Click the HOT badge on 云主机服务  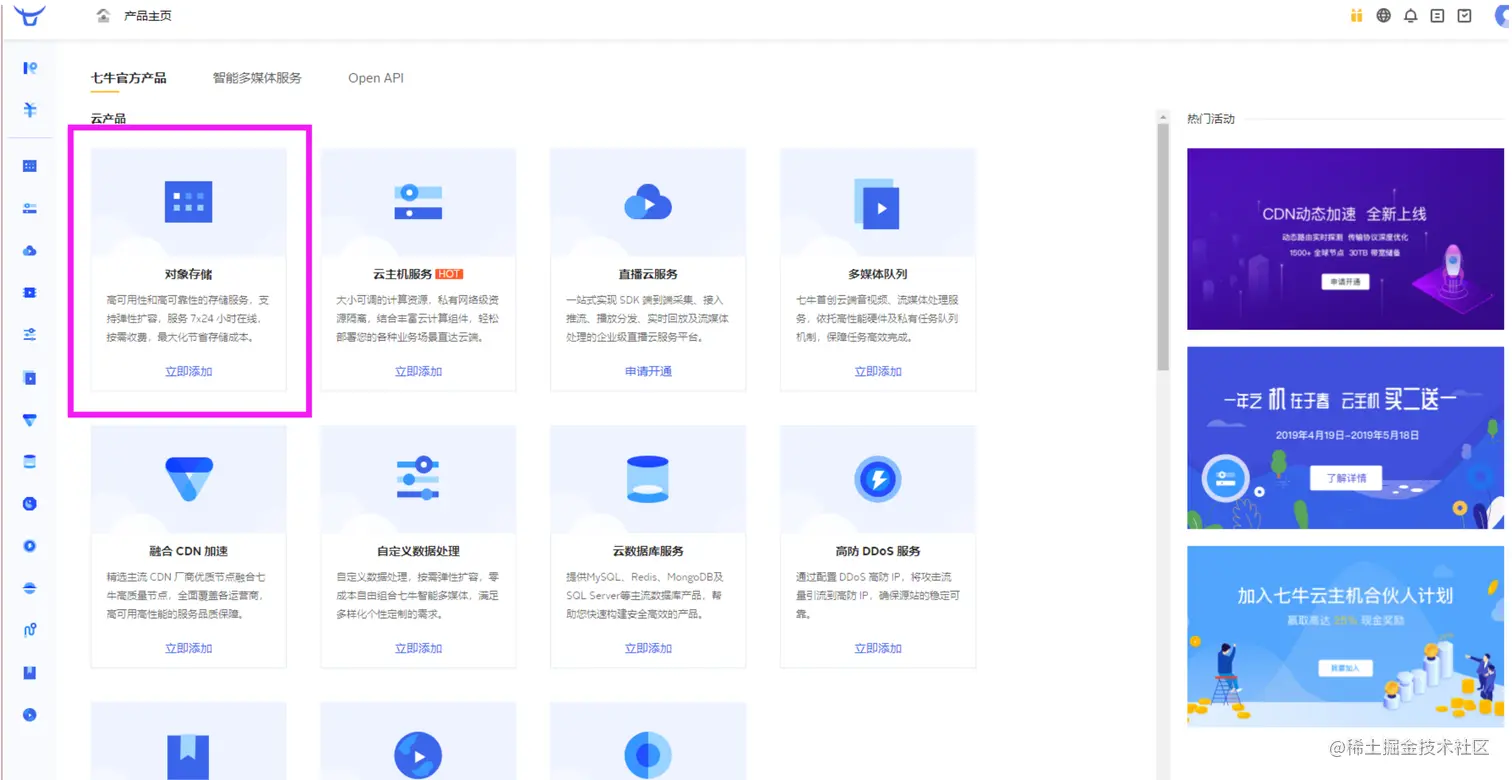[449, 274]
